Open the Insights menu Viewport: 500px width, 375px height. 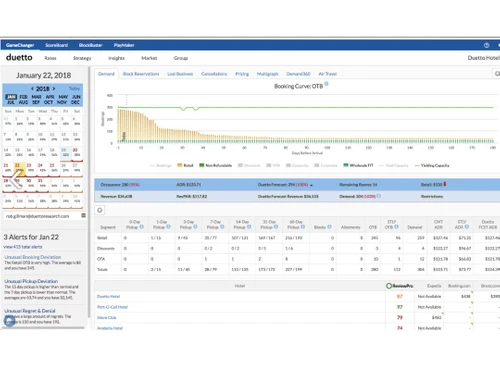point(116,58)
